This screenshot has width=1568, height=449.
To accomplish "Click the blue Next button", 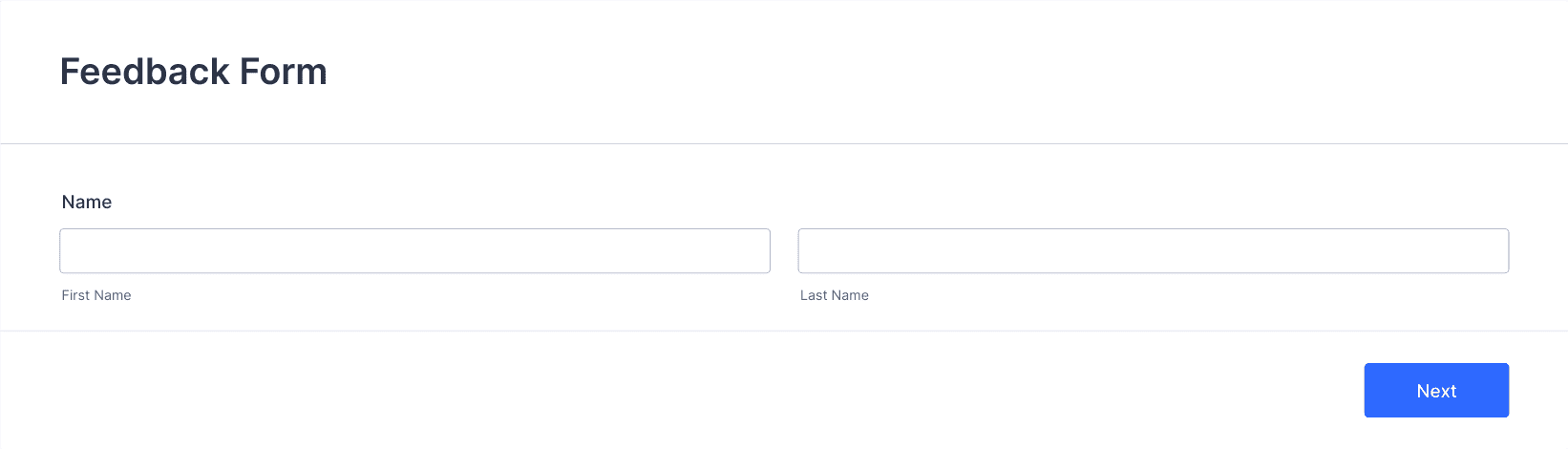I will [1436, 391].
